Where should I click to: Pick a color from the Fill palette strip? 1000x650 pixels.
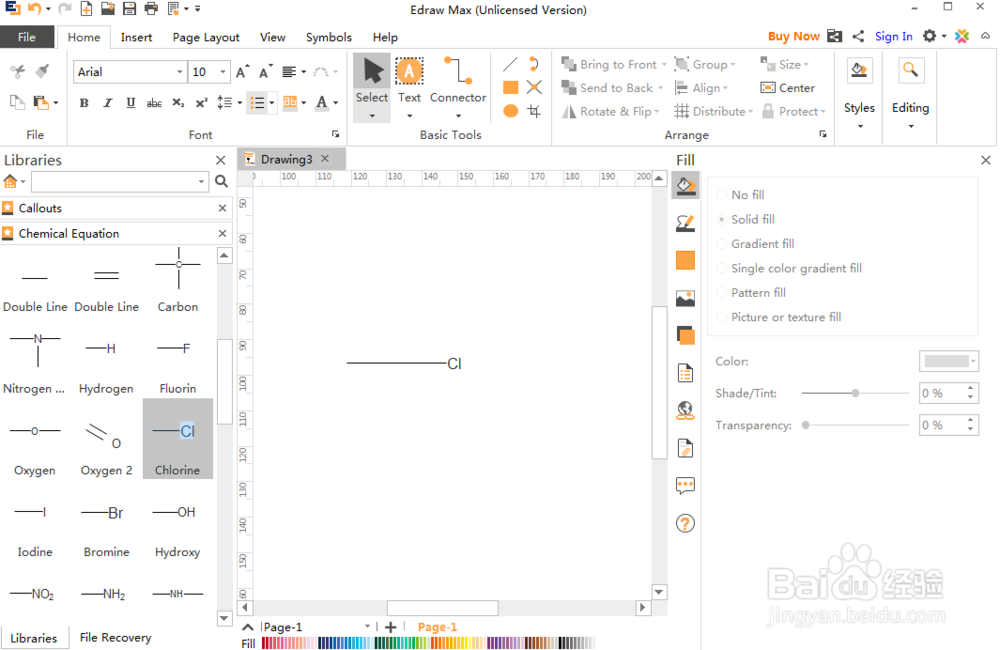(x=427, y=642)
